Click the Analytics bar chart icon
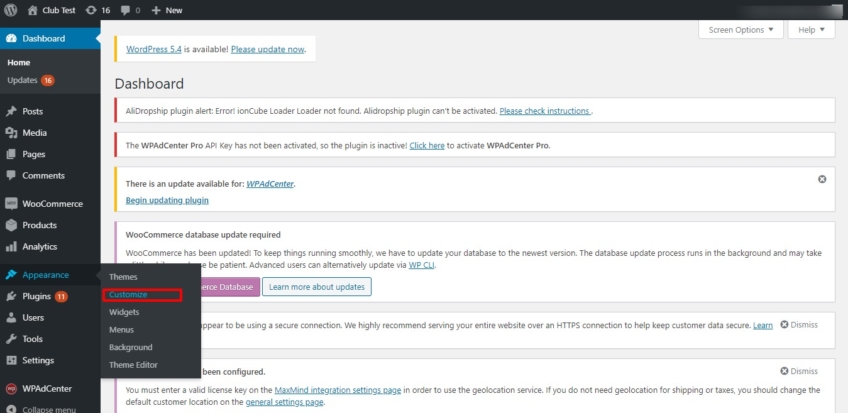 (11, 246)
